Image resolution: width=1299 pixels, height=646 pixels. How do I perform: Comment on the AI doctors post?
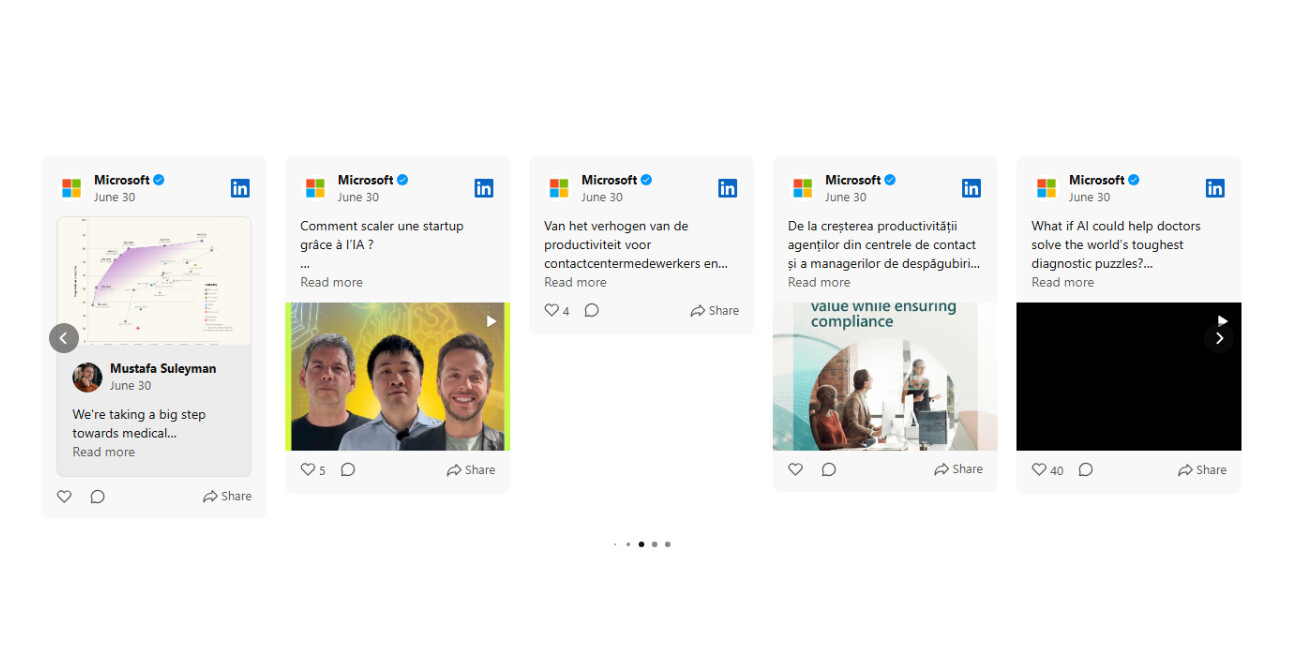[x=1085, y=469]
